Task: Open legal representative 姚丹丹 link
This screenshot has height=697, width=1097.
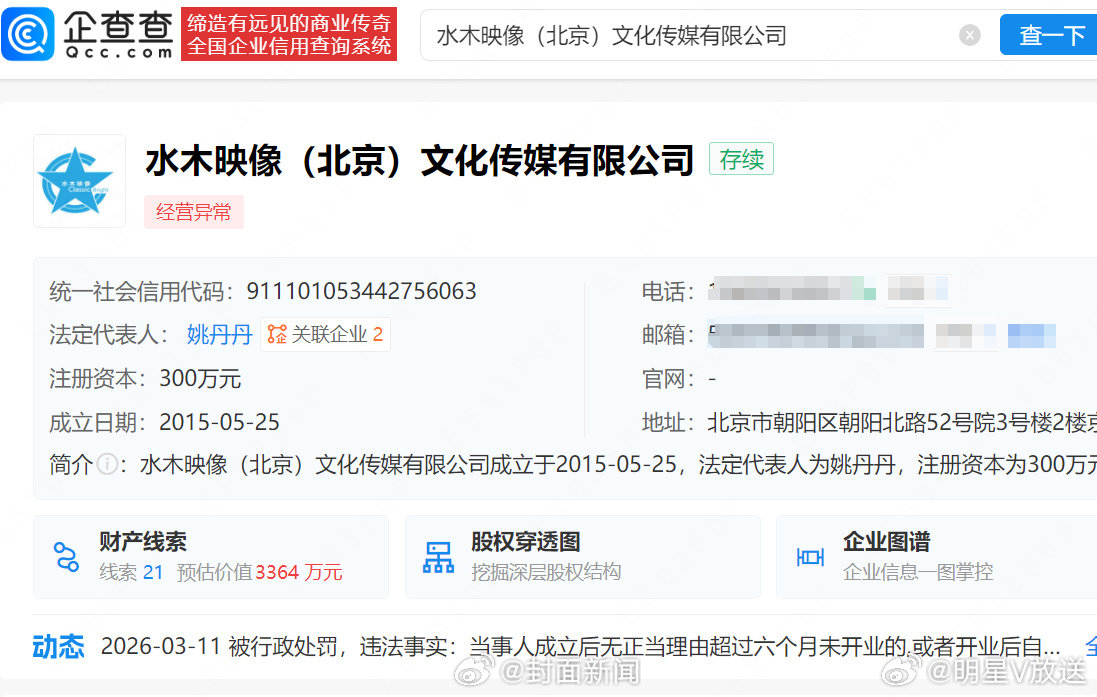Action: (x=219, y=335)
